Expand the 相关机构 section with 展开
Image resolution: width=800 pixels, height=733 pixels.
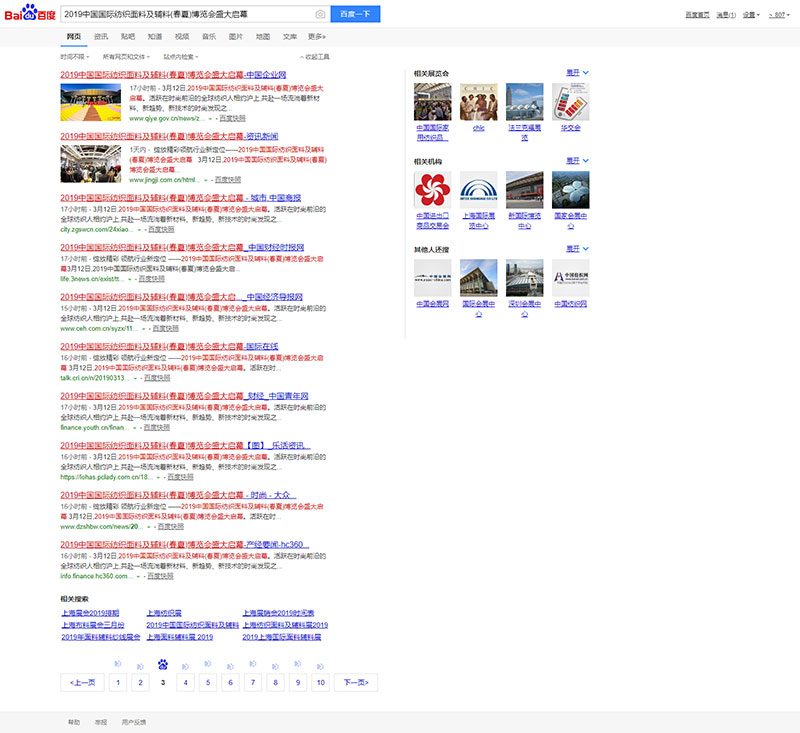click(578, 161)
